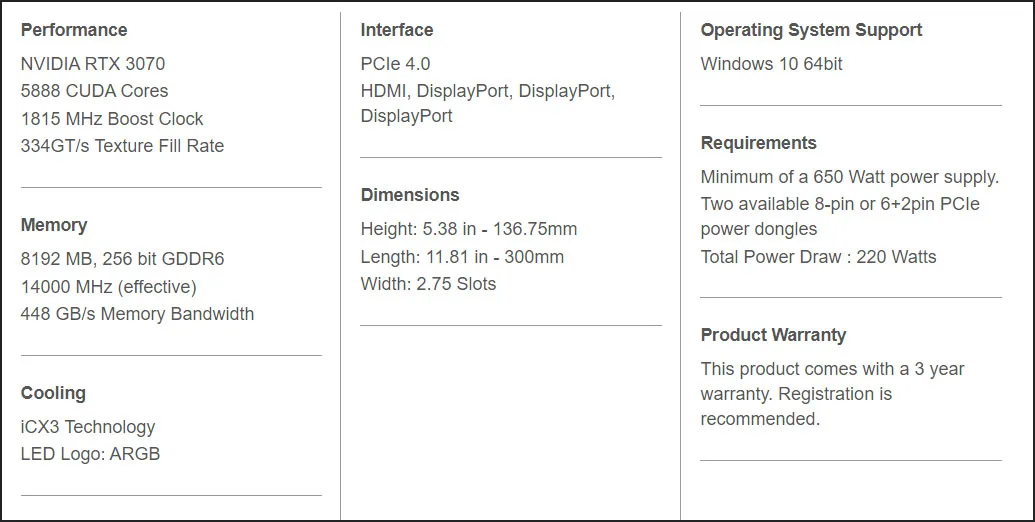Click the 448 GB/s Memory Bandwidth text
This screenshot has width=1035, height=522.
tap(137, 313)
